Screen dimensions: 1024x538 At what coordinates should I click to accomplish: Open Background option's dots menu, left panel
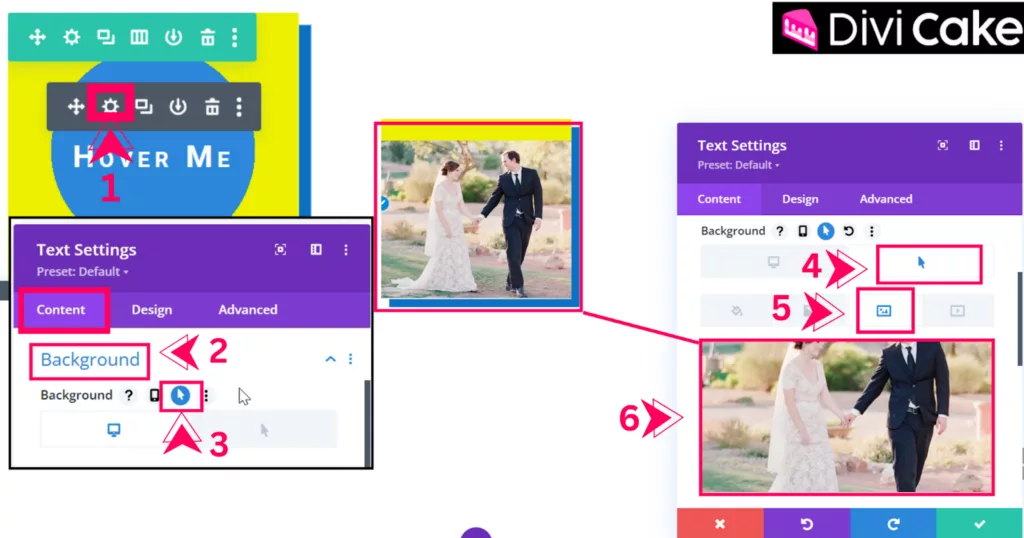[206, 395]
